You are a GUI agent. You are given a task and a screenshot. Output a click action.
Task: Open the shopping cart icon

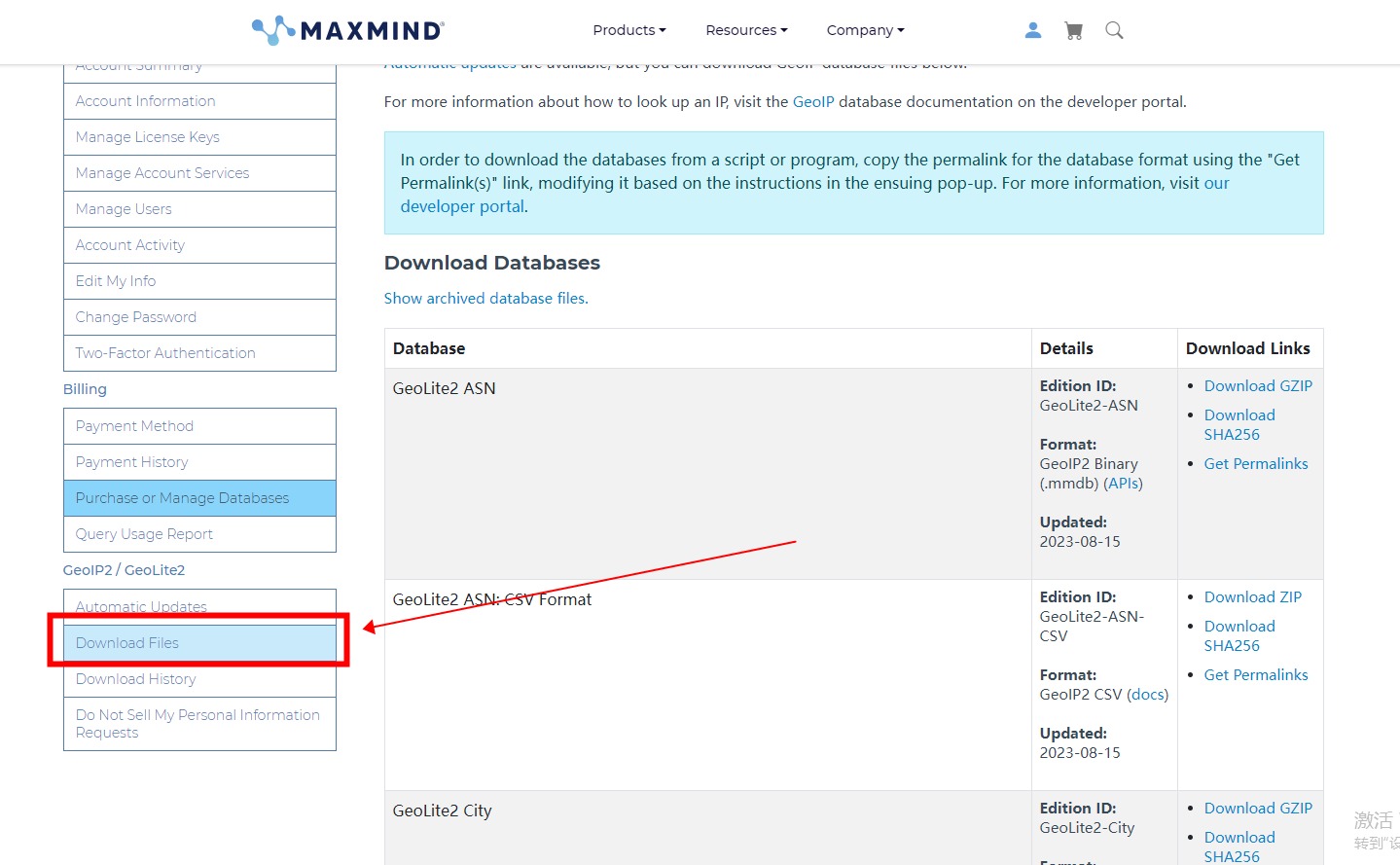(x=1074, y=30)
